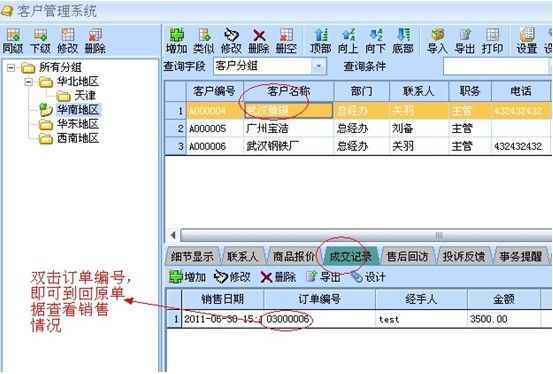Click the 经手人 column header
This screenshot has height=374, width=553.
point(421,299)
